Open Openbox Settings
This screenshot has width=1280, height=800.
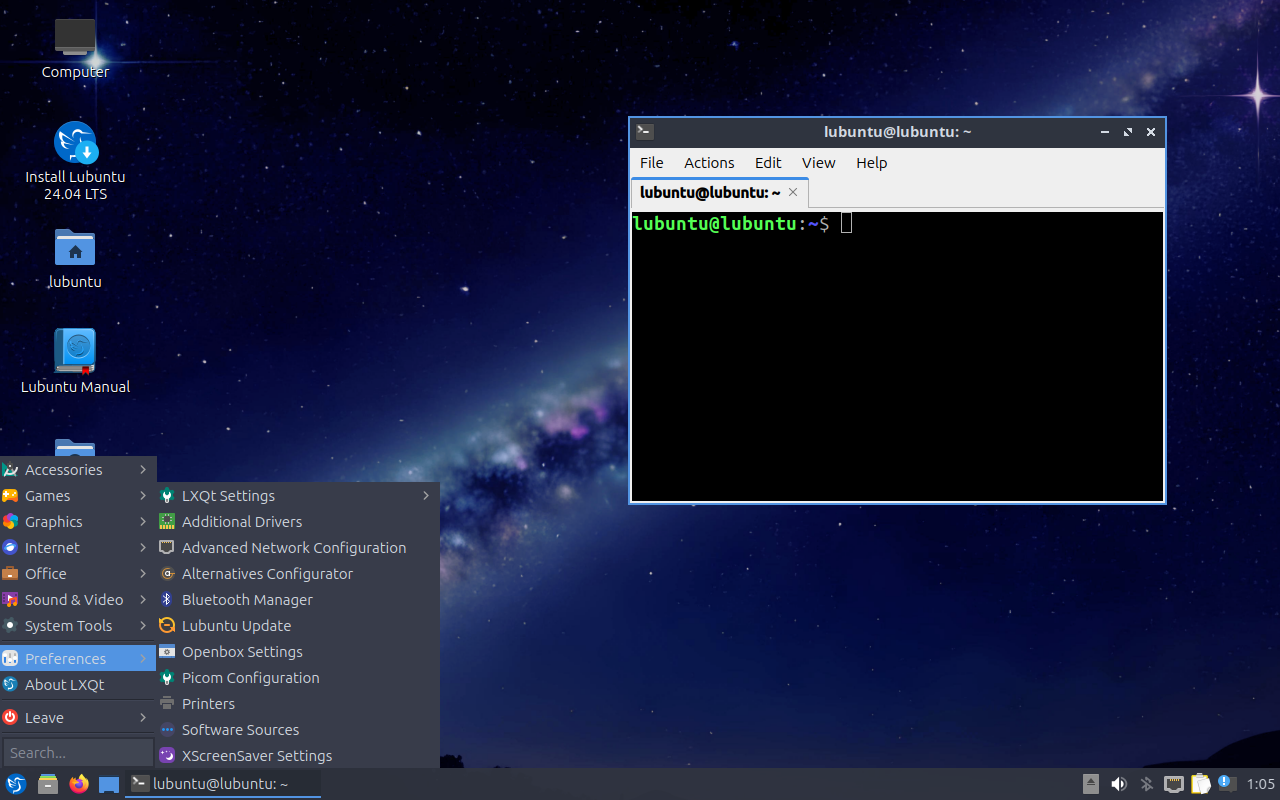point(298,652)
